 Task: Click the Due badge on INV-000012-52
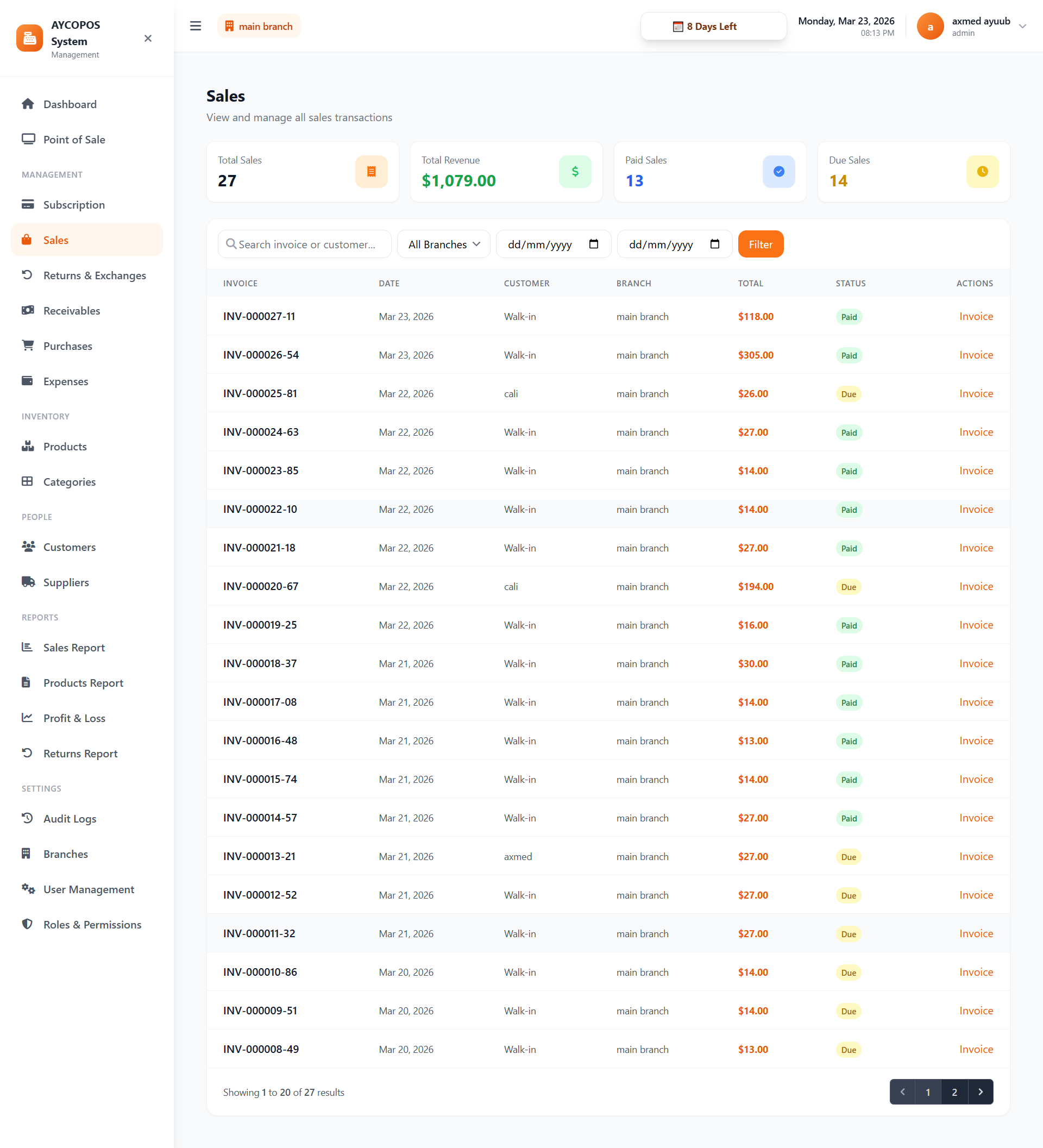pyautogui.click(x=849, y=895)
